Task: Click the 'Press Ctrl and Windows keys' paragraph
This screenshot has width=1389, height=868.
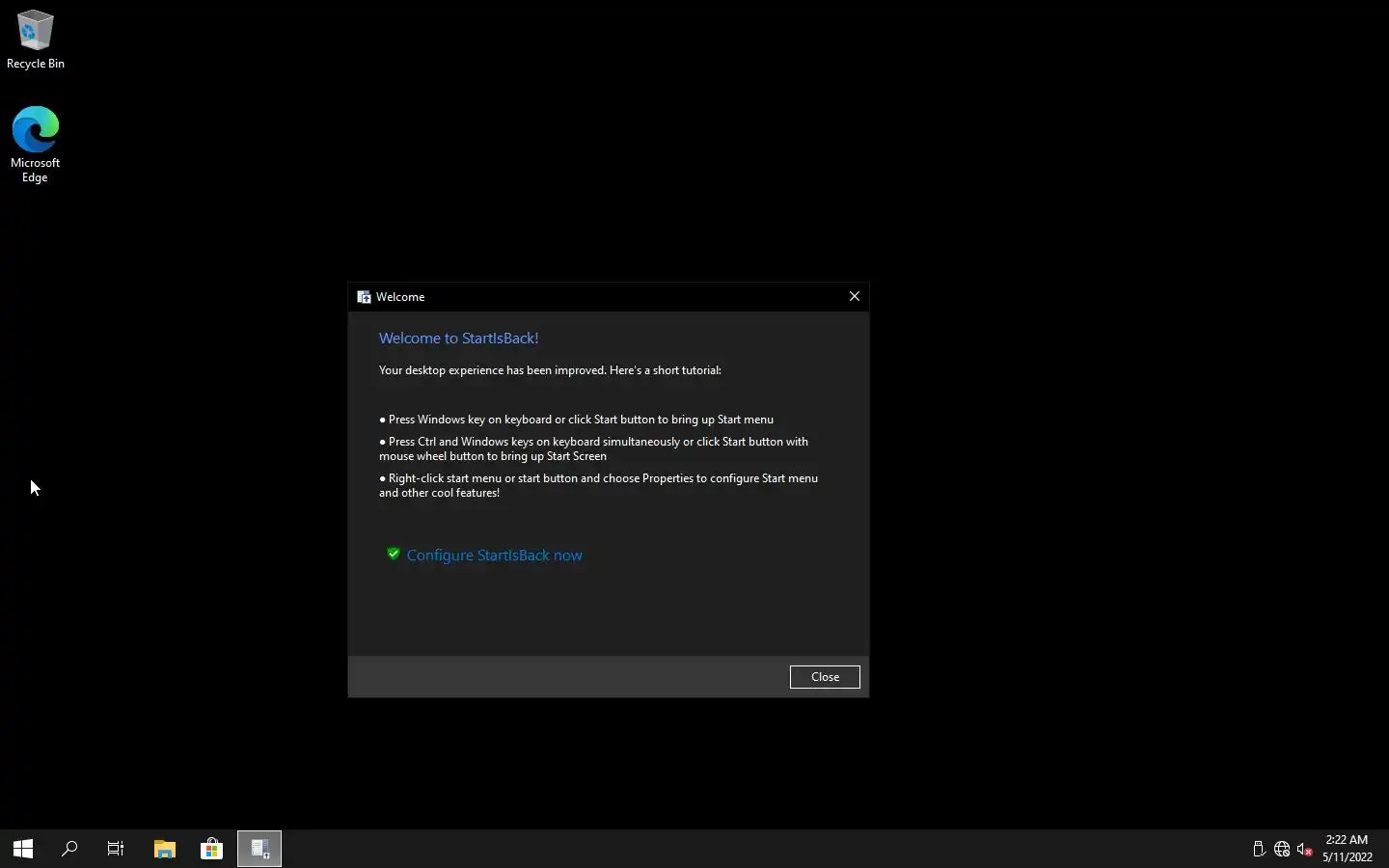Action: pyautogui.click(x=594, y=448)
